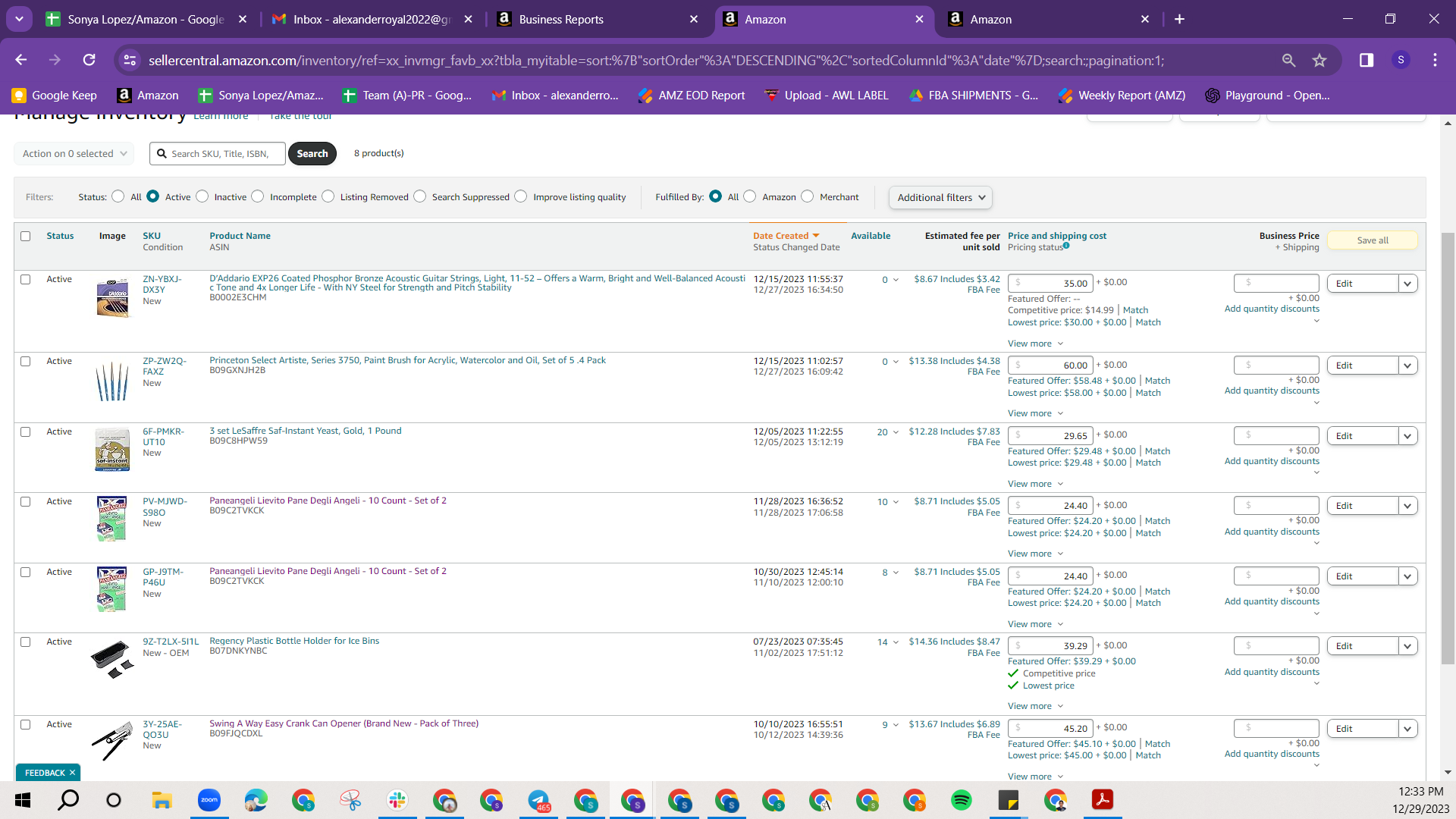Check the box for the Princeton paint brush row
The image size is (1456, 819).
tap(26, 361)
